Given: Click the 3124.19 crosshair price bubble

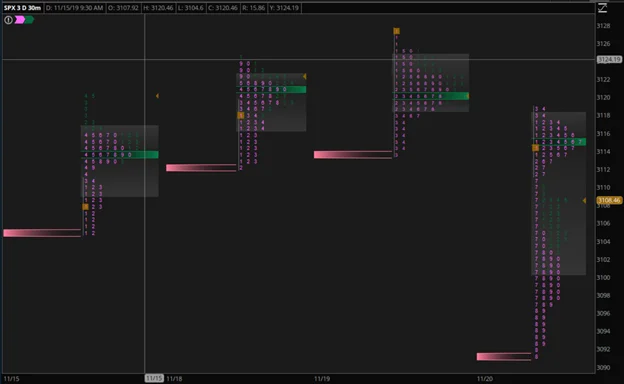Looking at the screenshot, I should tap(609, 60).
